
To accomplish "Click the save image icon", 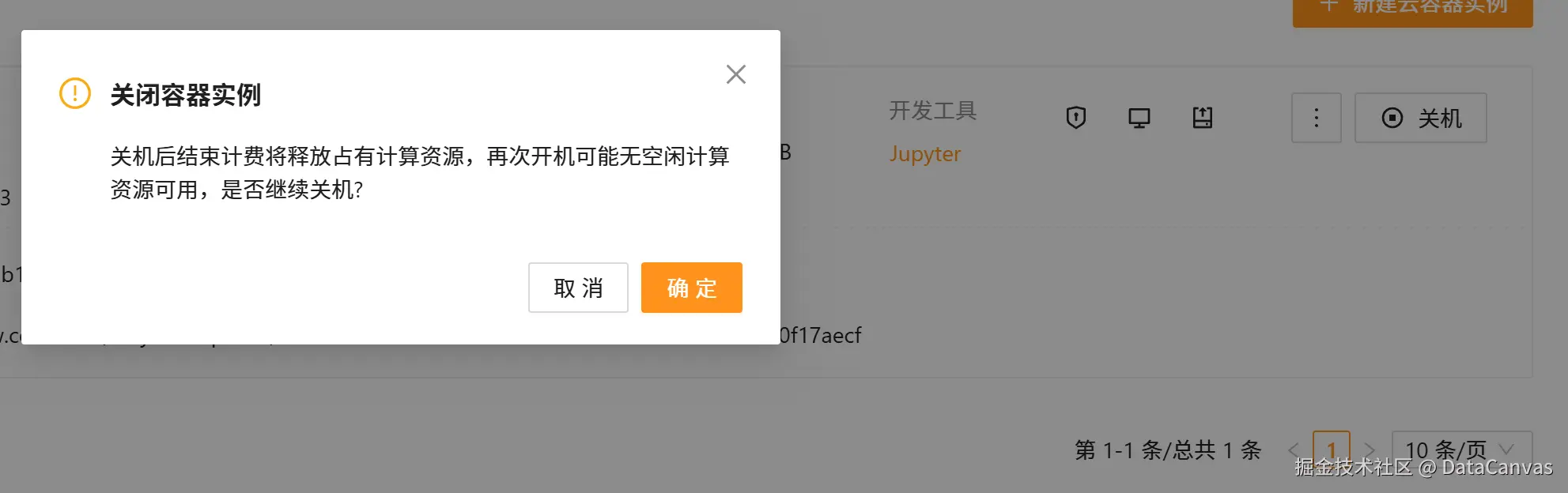I will [x=1203, y=118].
